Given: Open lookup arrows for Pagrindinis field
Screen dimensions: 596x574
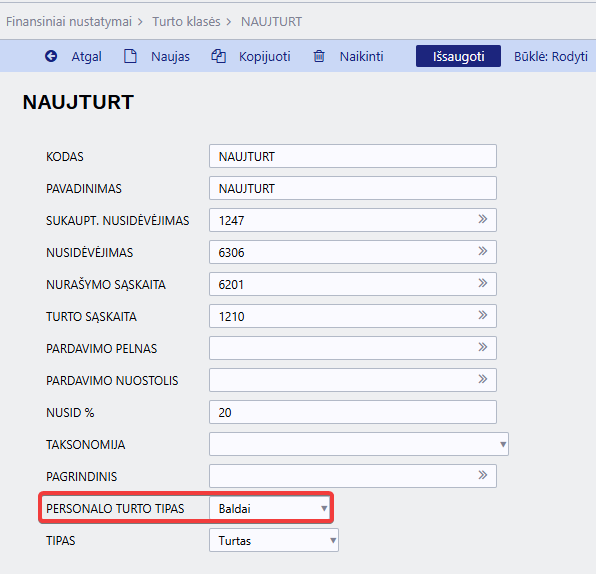Looking at the screenshot, I should 483,475.
